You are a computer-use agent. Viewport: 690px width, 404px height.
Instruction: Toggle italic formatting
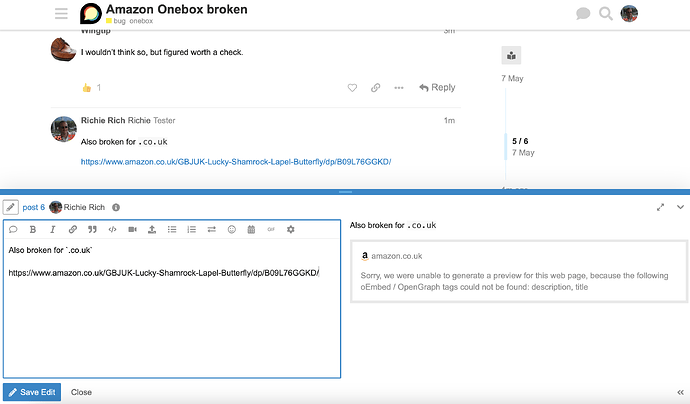52,229
